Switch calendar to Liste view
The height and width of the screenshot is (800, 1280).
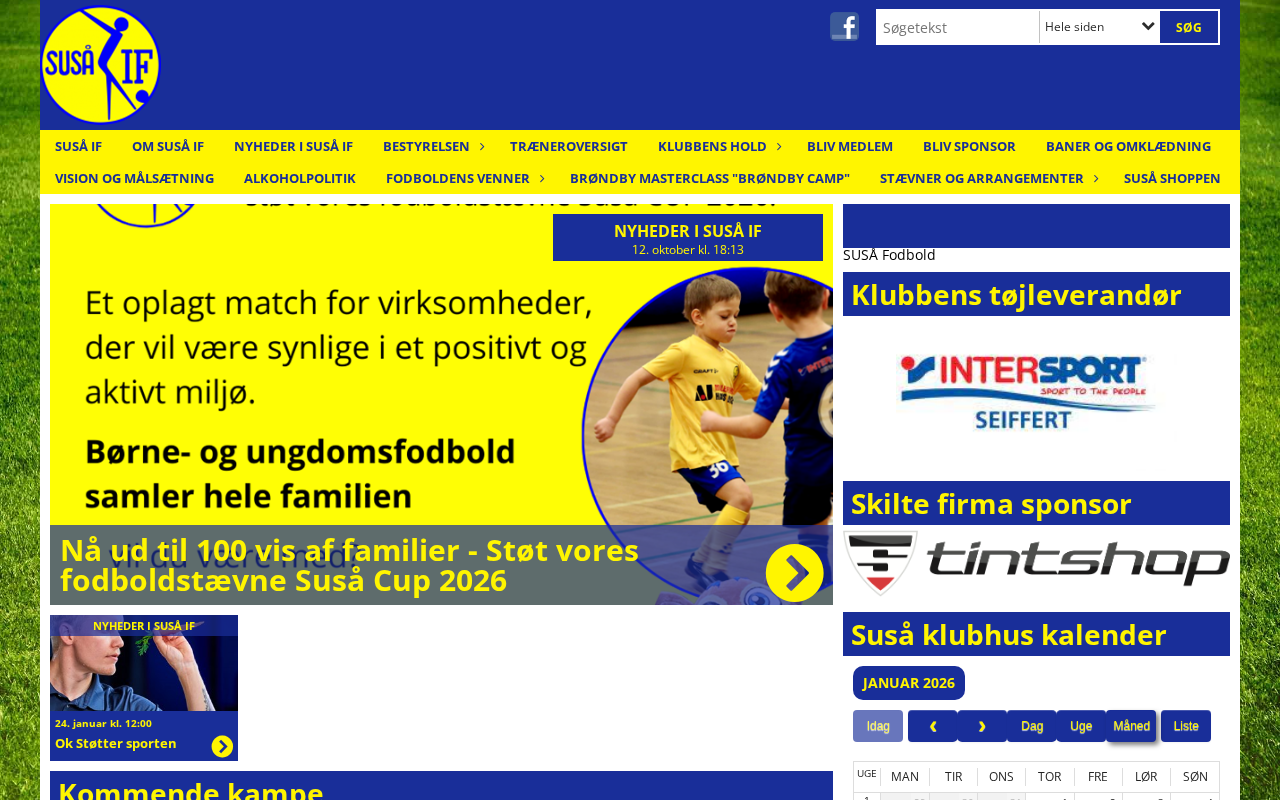coord(1186,726)
